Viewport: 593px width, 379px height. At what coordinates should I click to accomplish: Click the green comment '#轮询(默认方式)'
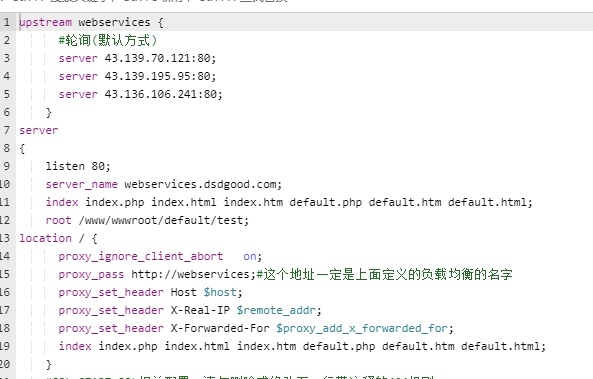pos(107,40)
